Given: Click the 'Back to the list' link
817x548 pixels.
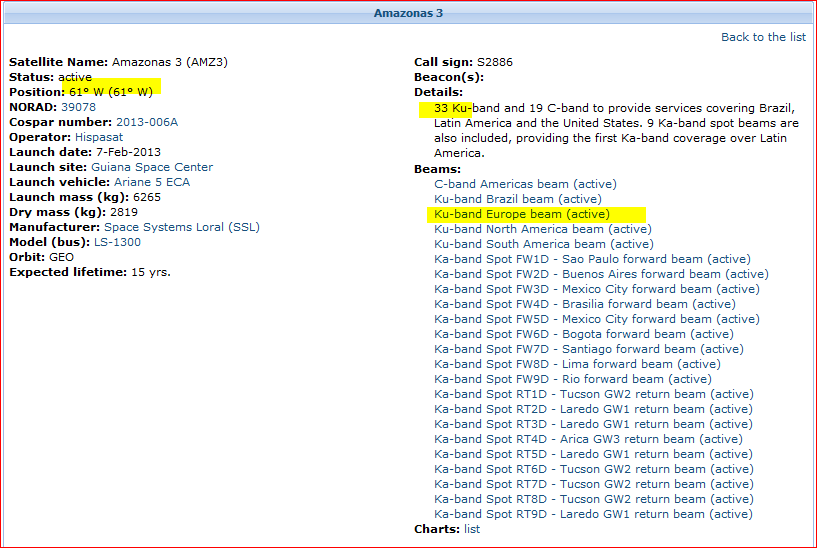Looking at the screenshot, I should [763, 37].
